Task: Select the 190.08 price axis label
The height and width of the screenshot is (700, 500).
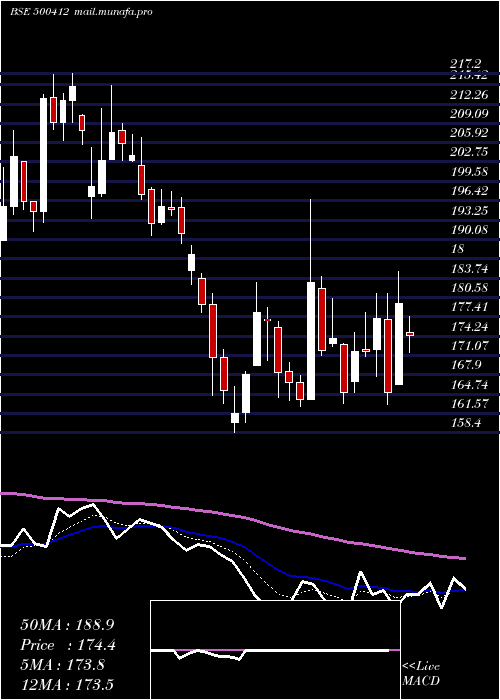Action: pyautogui.click(x=469, y=229)
